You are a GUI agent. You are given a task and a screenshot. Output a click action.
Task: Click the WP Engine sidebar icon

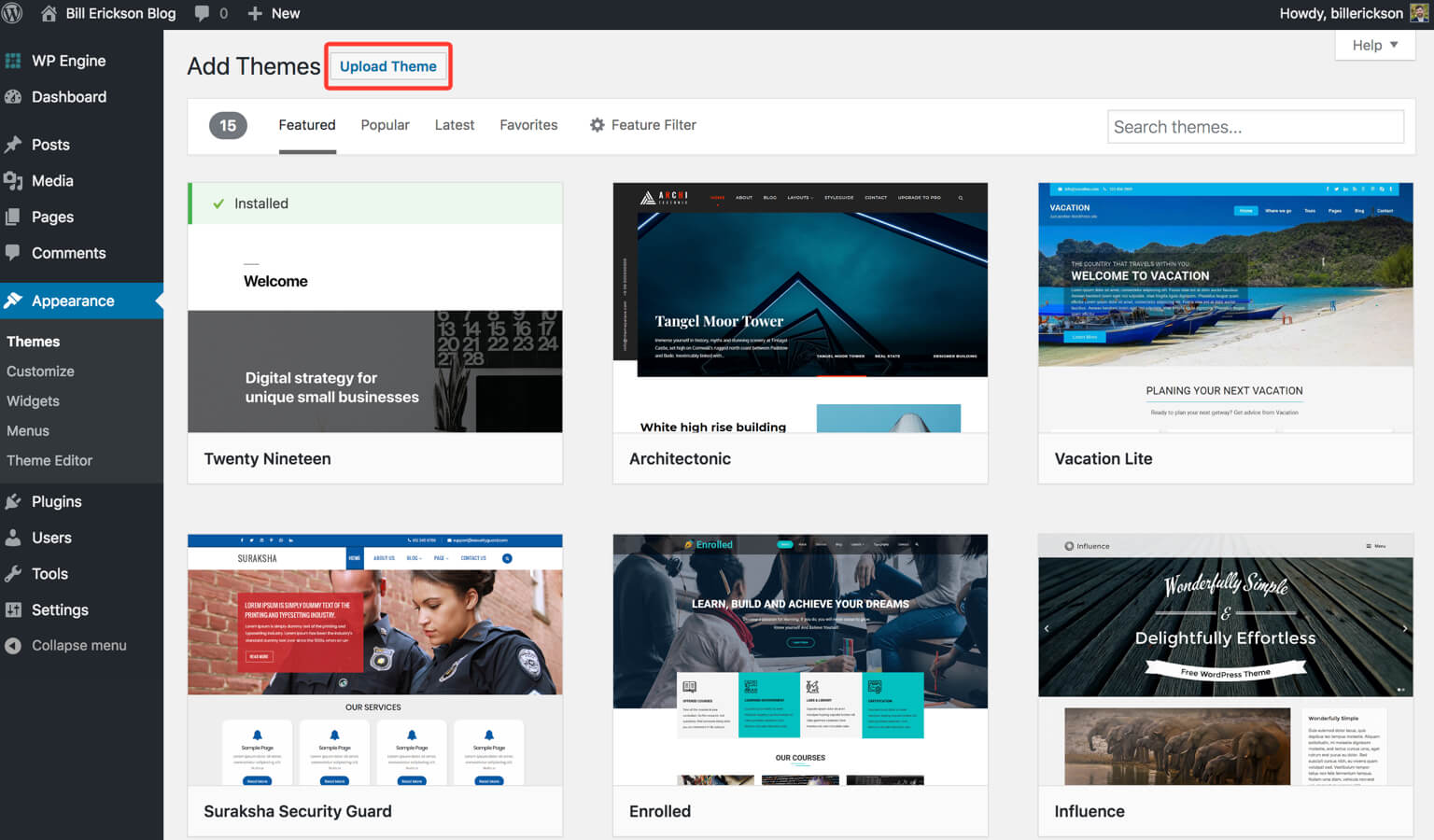coord(13,61)
